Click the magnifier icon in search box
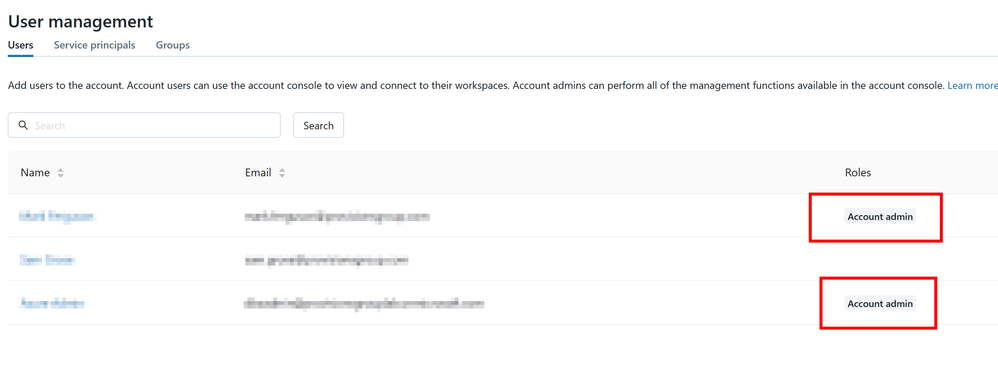Screen dimensions: 998x370 [23, 125]
